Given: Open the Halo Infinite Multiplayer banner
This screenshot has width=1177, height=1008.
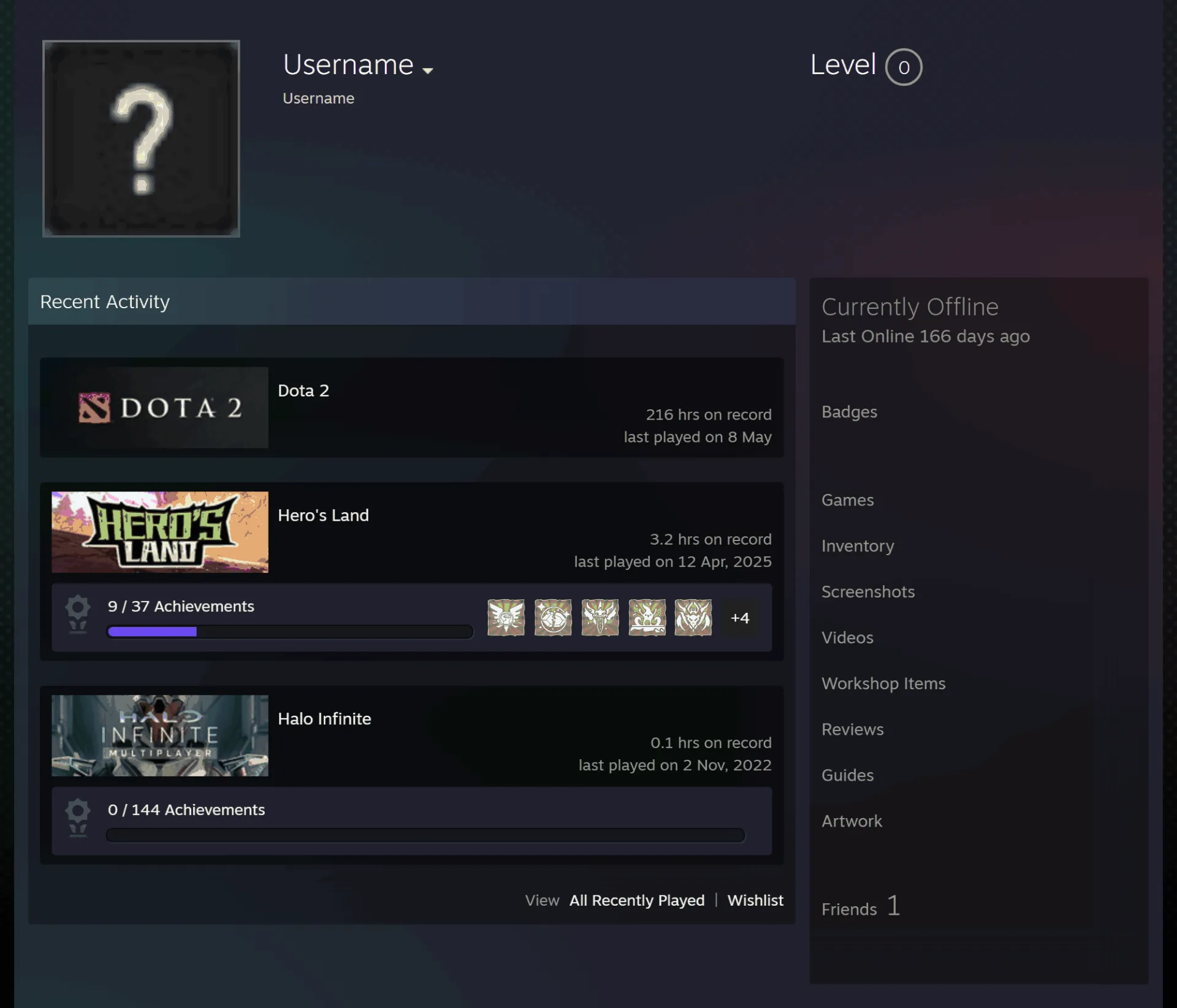Looking at the screenshot, I should [160, 735].
